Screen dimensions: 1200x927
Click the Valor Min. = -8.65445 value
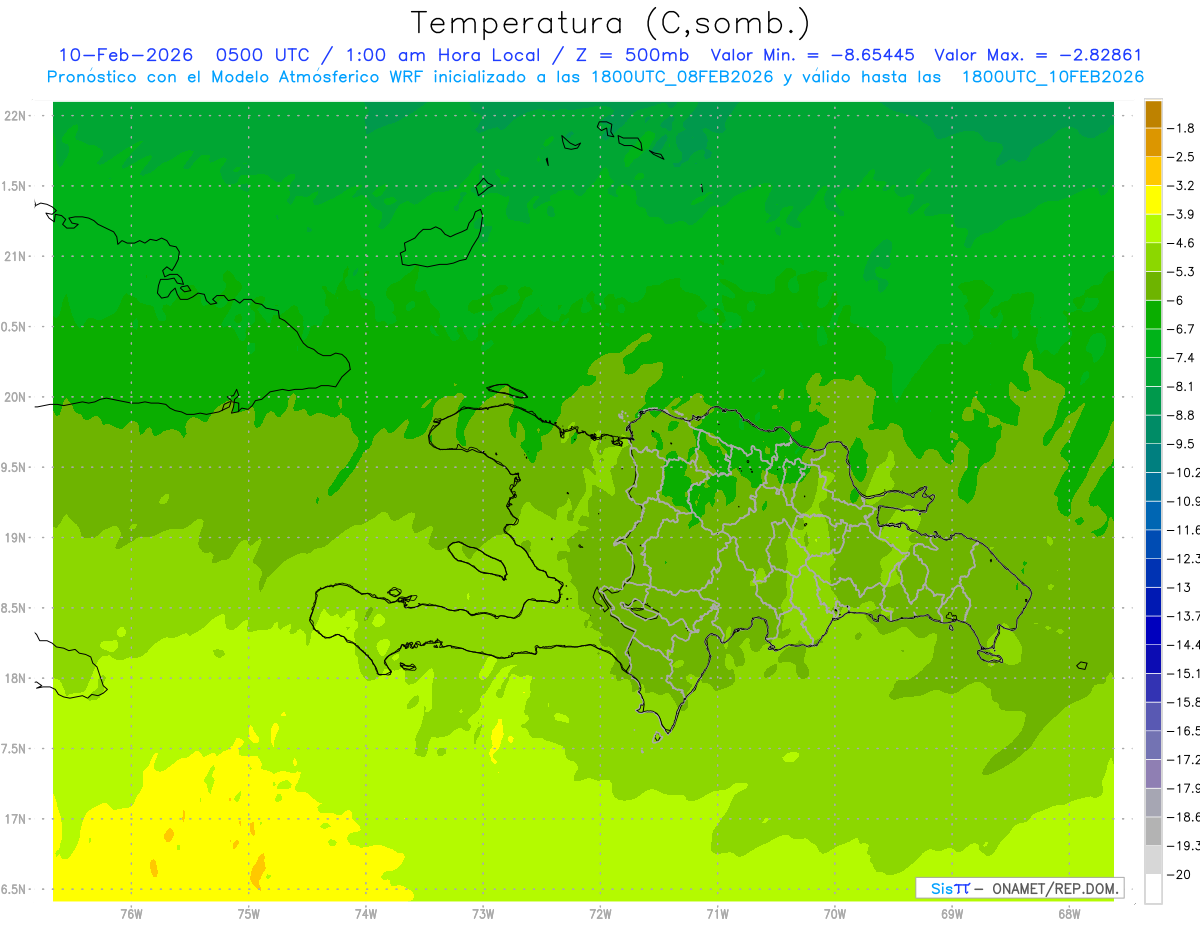click(812, 55)
